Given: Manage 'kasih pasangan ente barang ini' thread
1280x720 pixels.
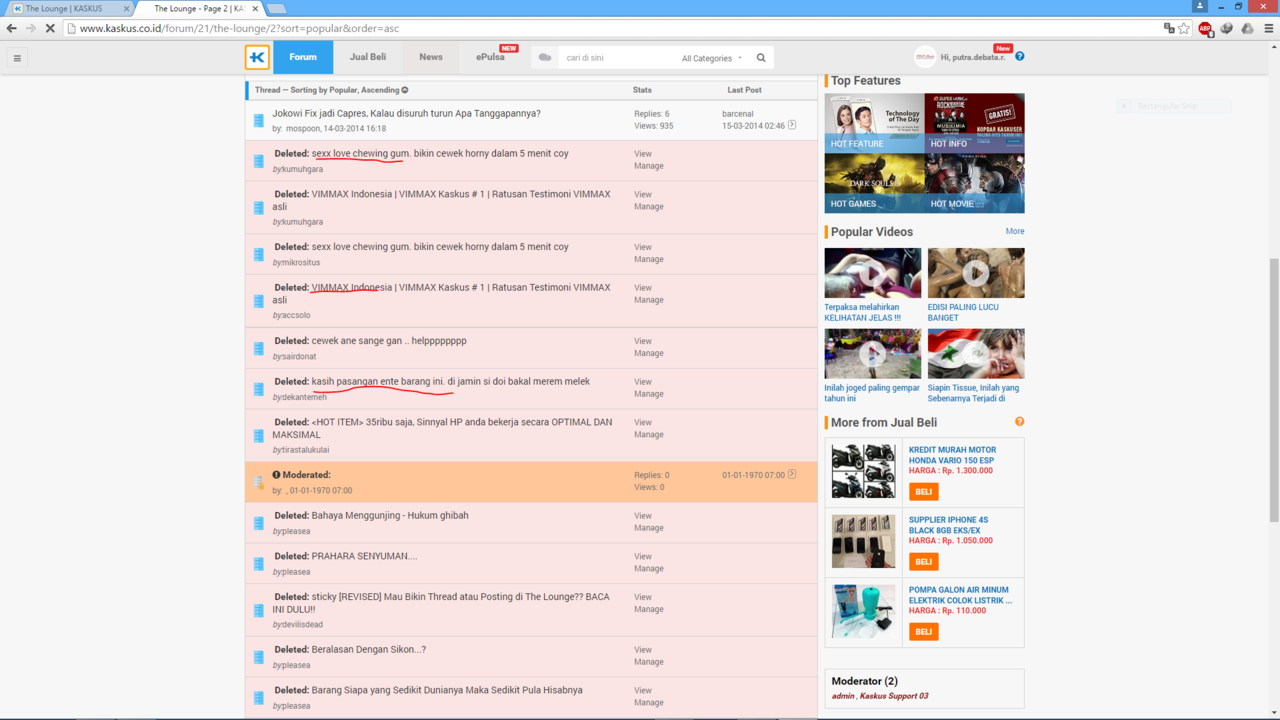Looking at the screenshot, I should coord(648,393).
